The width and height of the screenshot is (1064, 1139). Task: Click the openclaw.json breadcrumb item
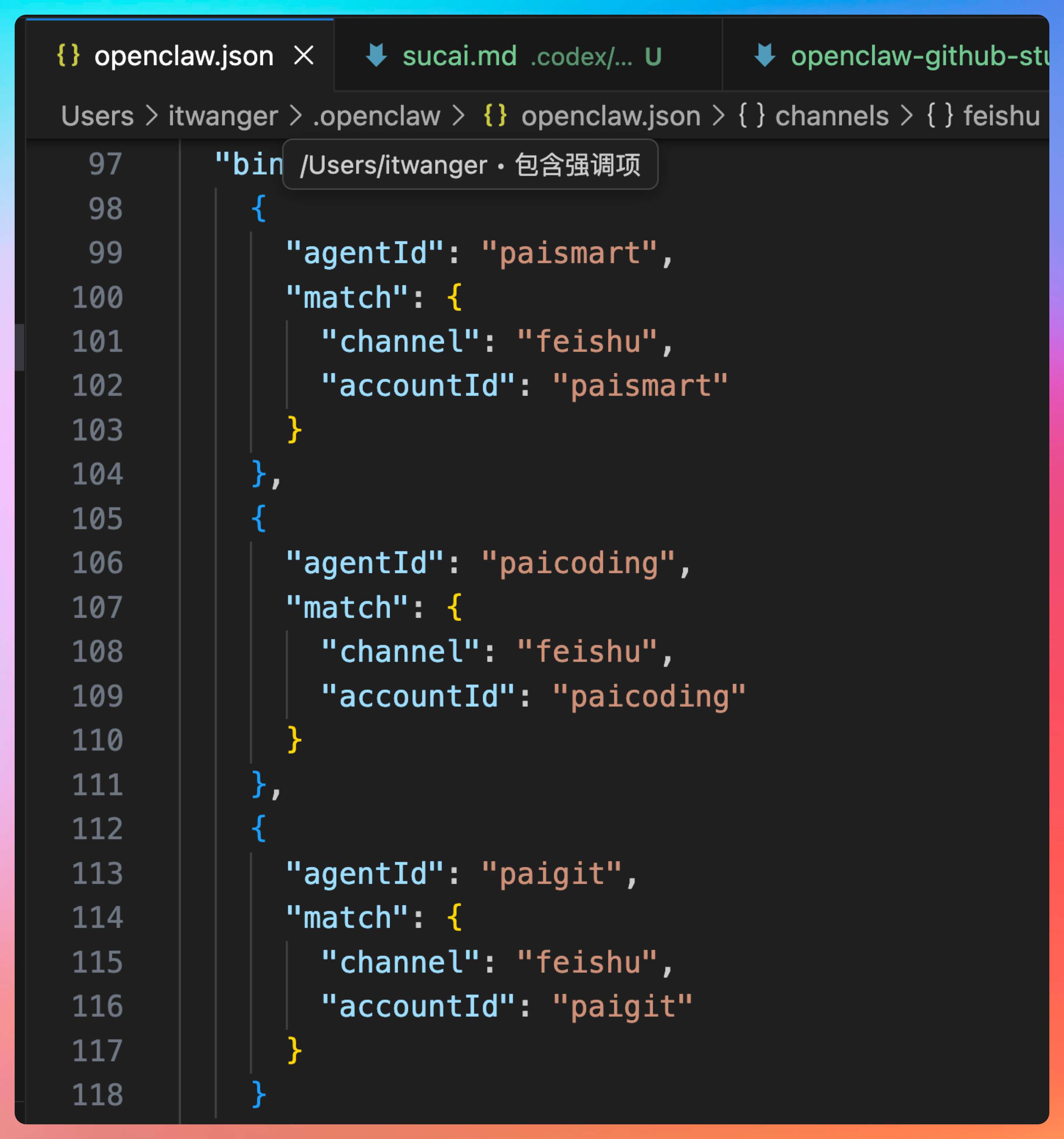pyautogui.click(x=610, y=116)
